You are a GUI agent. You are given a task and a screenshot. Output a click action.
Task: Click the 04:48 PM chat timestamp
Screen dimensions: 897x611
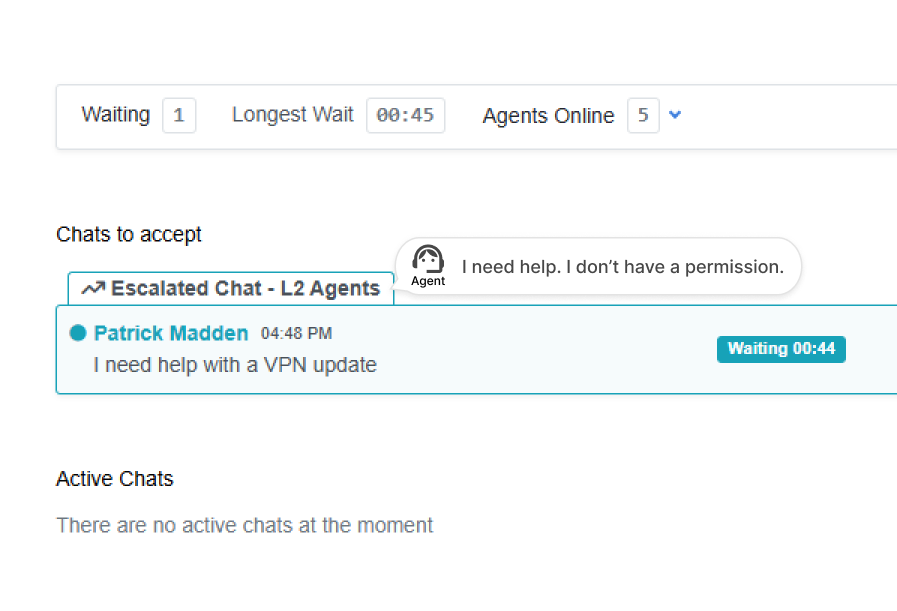coord(296,333)
